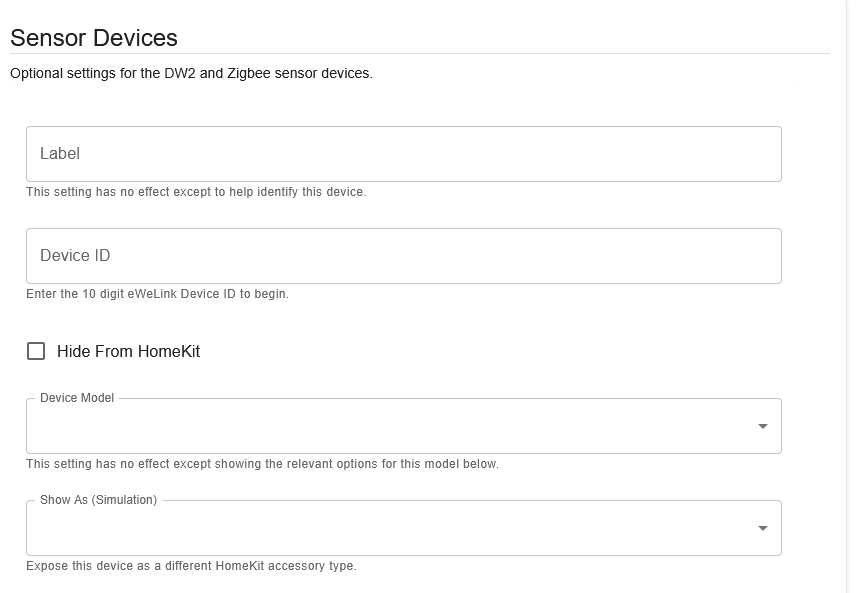This screenshot has width=863, height=593.
Task: Click the Device Model dropdown arrow icon
Action: [763, 427]
